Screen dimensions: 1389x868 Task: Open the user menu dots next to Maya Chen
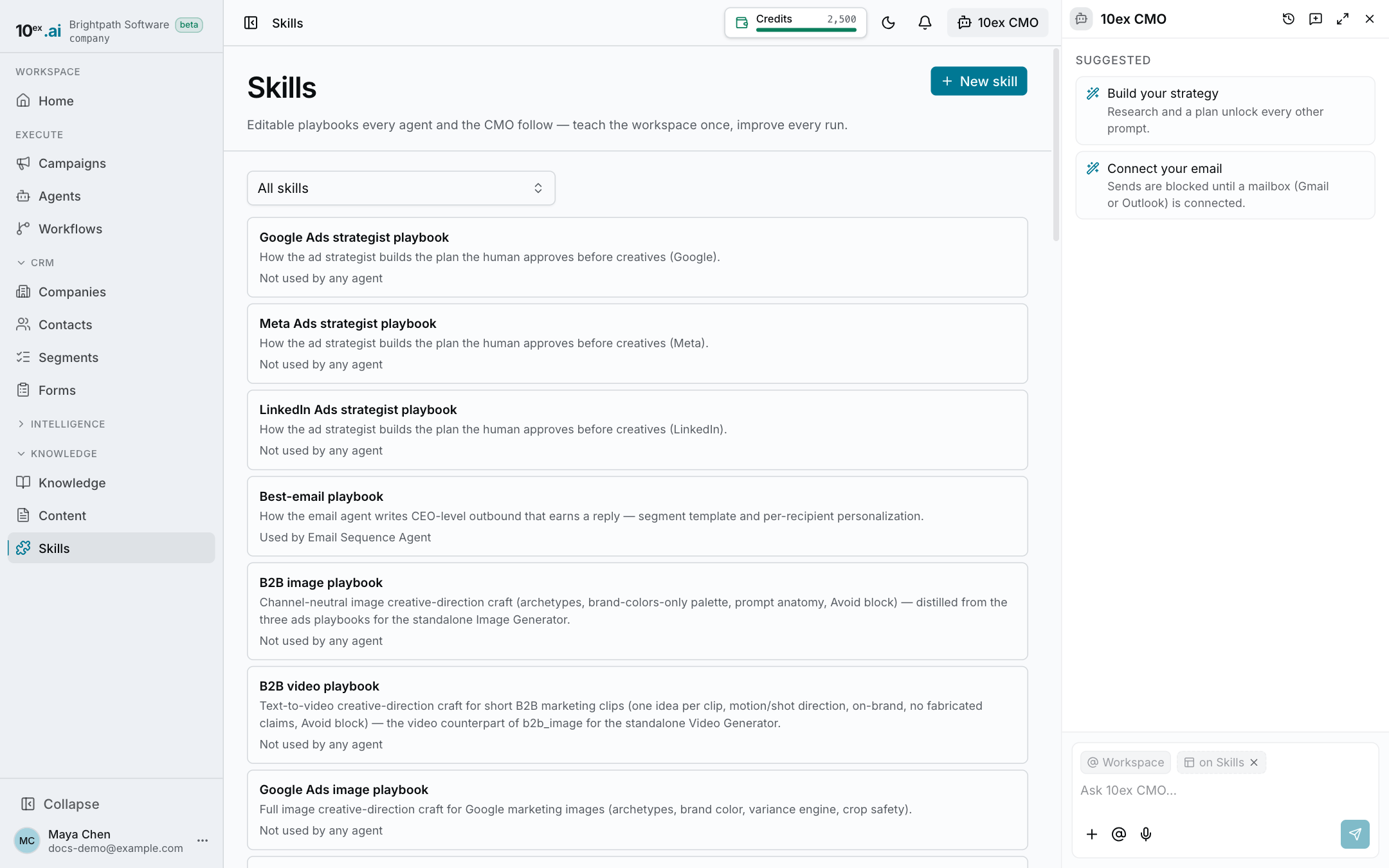click(203, 840)
